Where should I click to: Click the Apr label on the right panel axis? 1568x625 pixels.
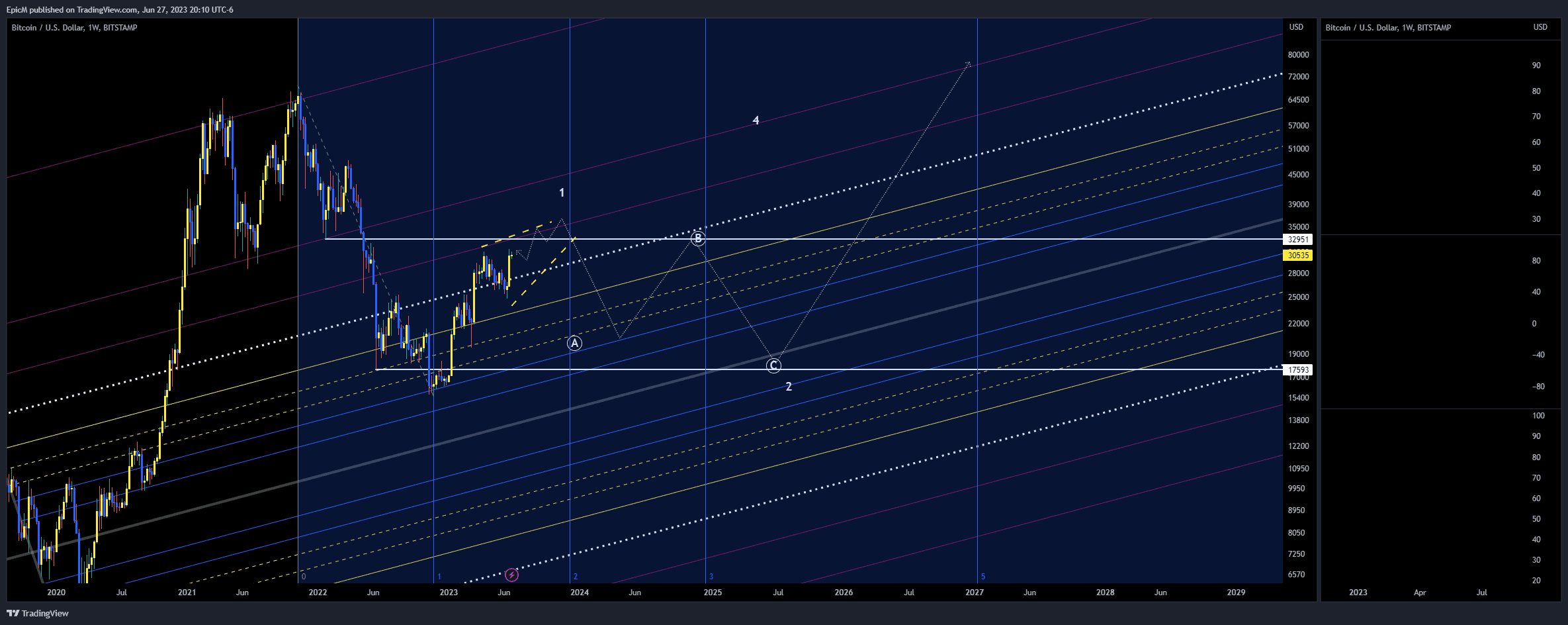pos(1420,593)
